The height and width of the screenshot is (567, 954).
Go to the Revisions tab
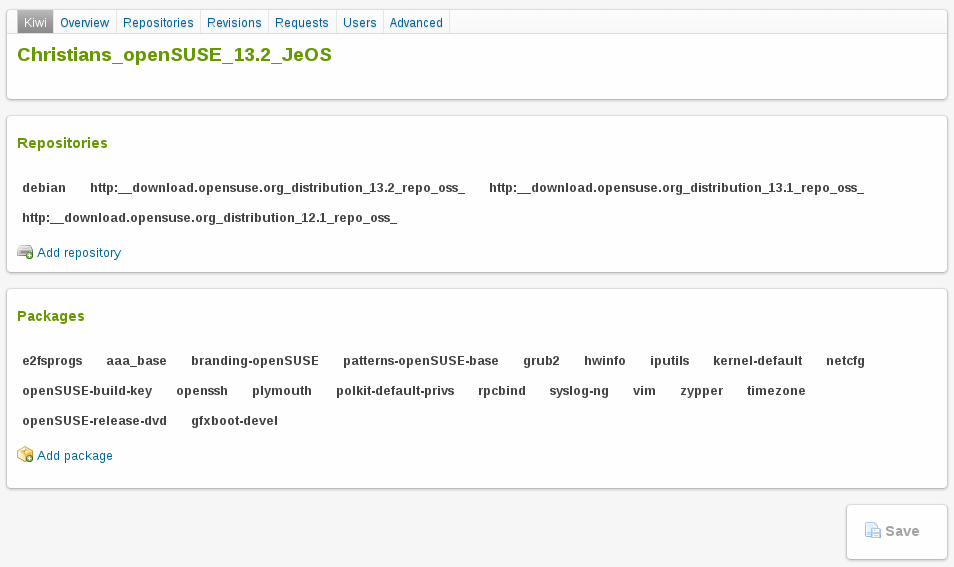click(x=234, y=22)
